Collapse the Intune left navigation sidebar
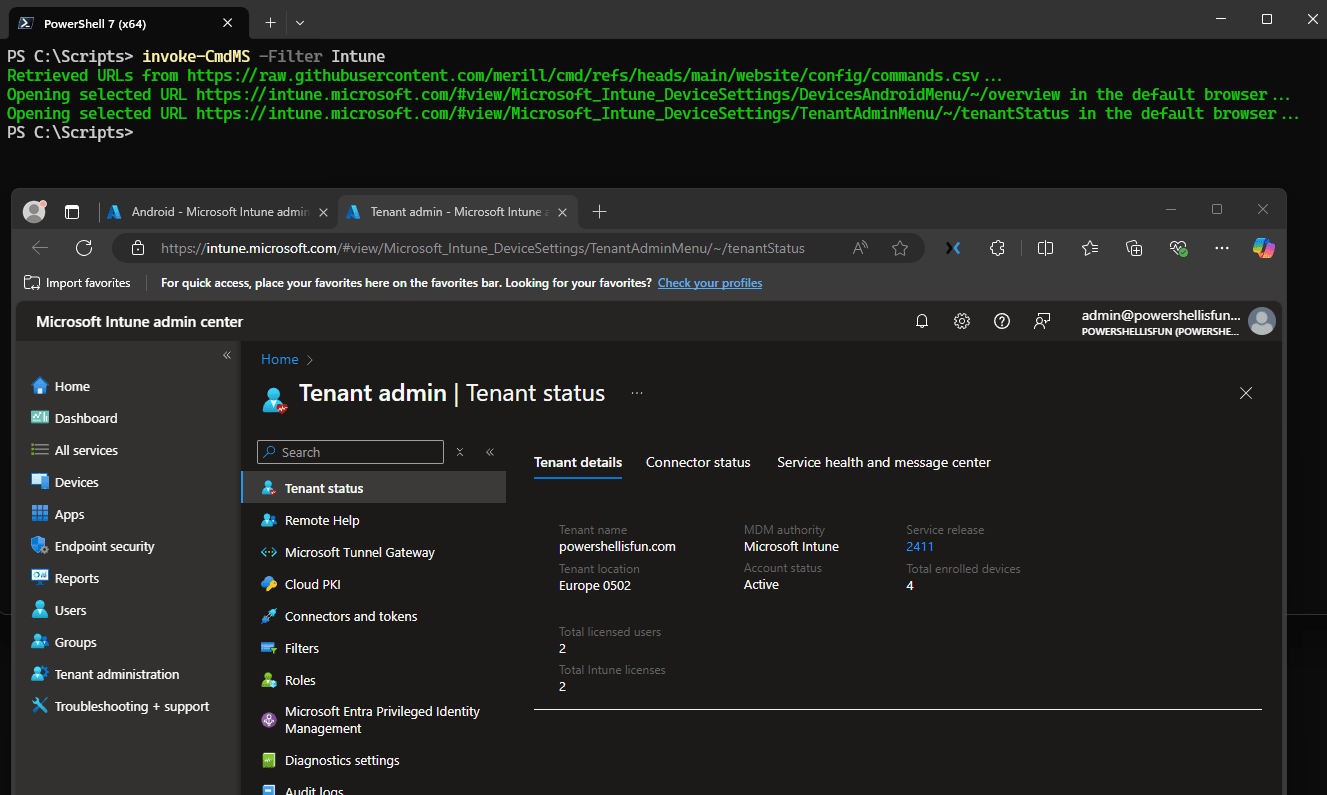 [227, 355]
